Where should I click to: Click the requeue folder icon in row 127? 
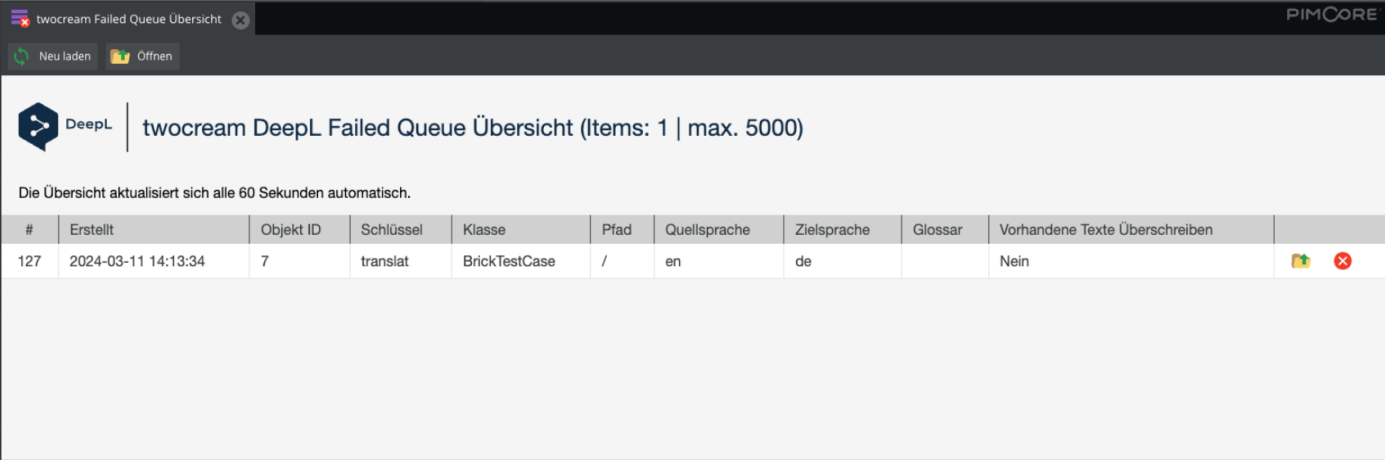(1300, 261)
